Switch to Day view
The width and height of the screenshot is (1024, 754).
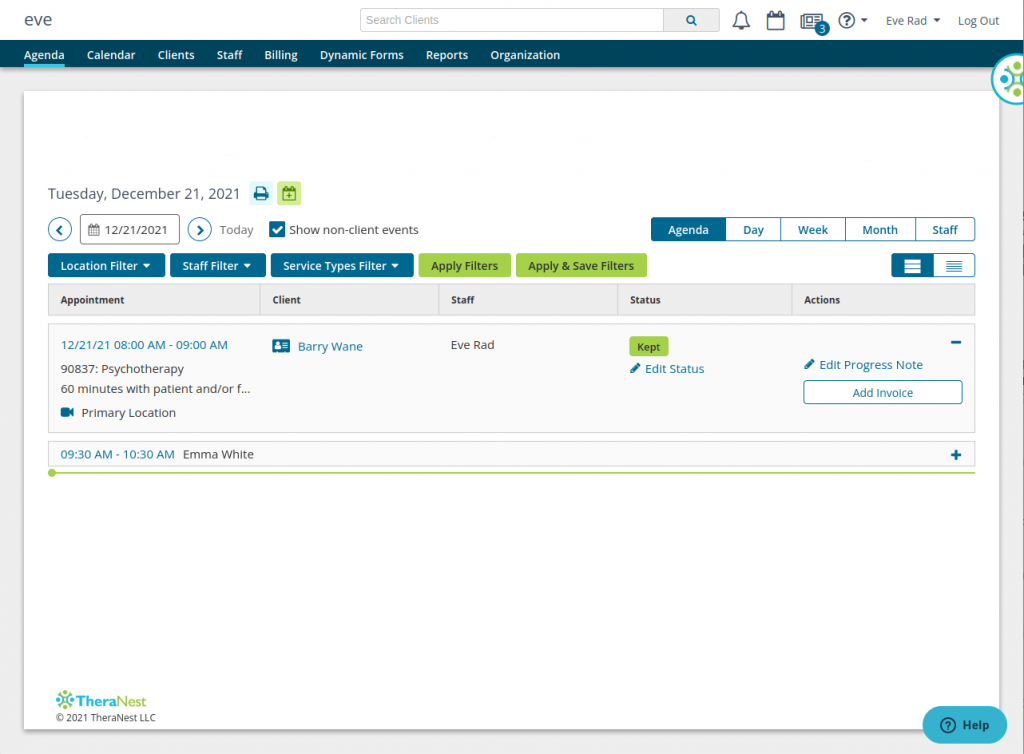[753, 230]
